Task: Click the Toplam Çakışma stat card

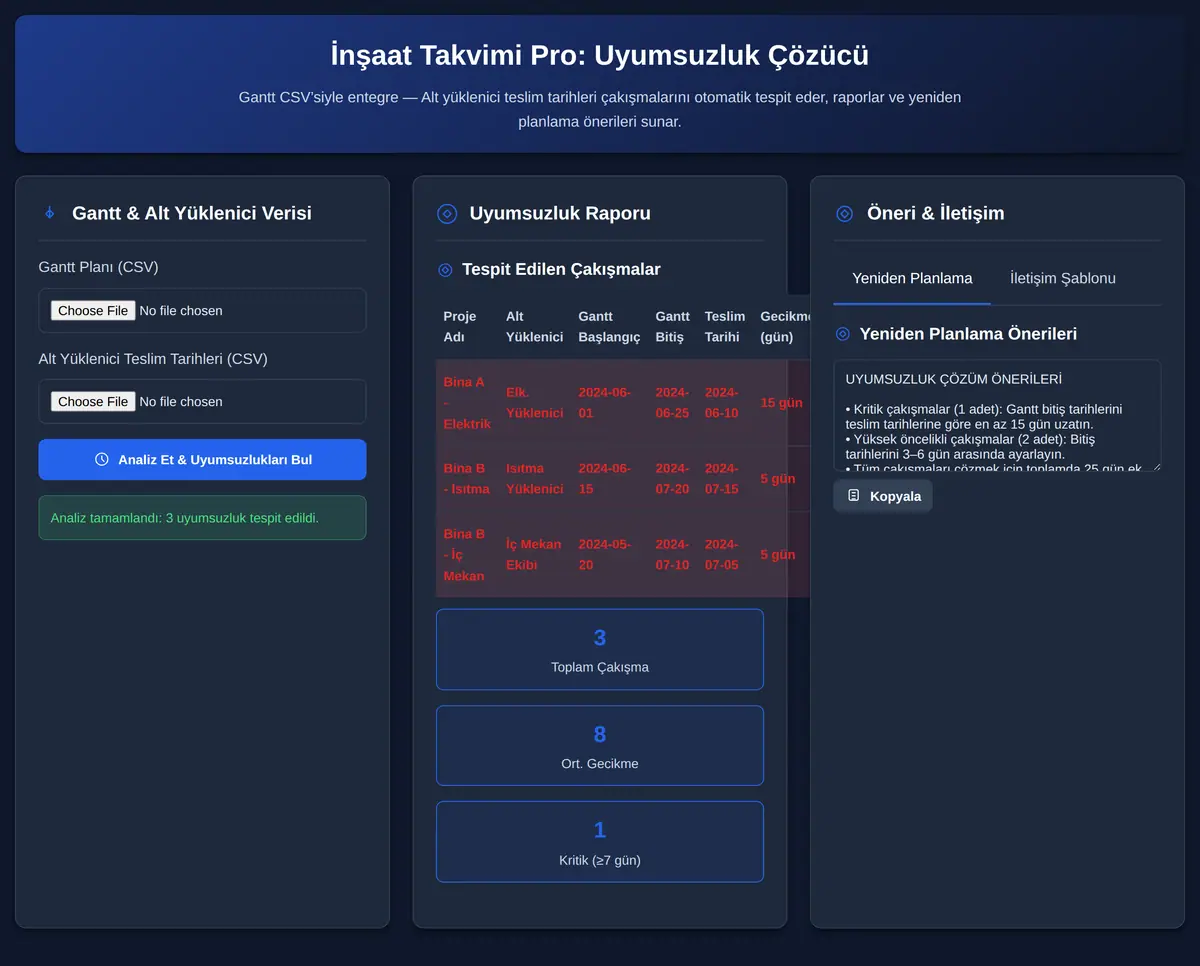Action: pyautogui.click(x=599, y=649)
